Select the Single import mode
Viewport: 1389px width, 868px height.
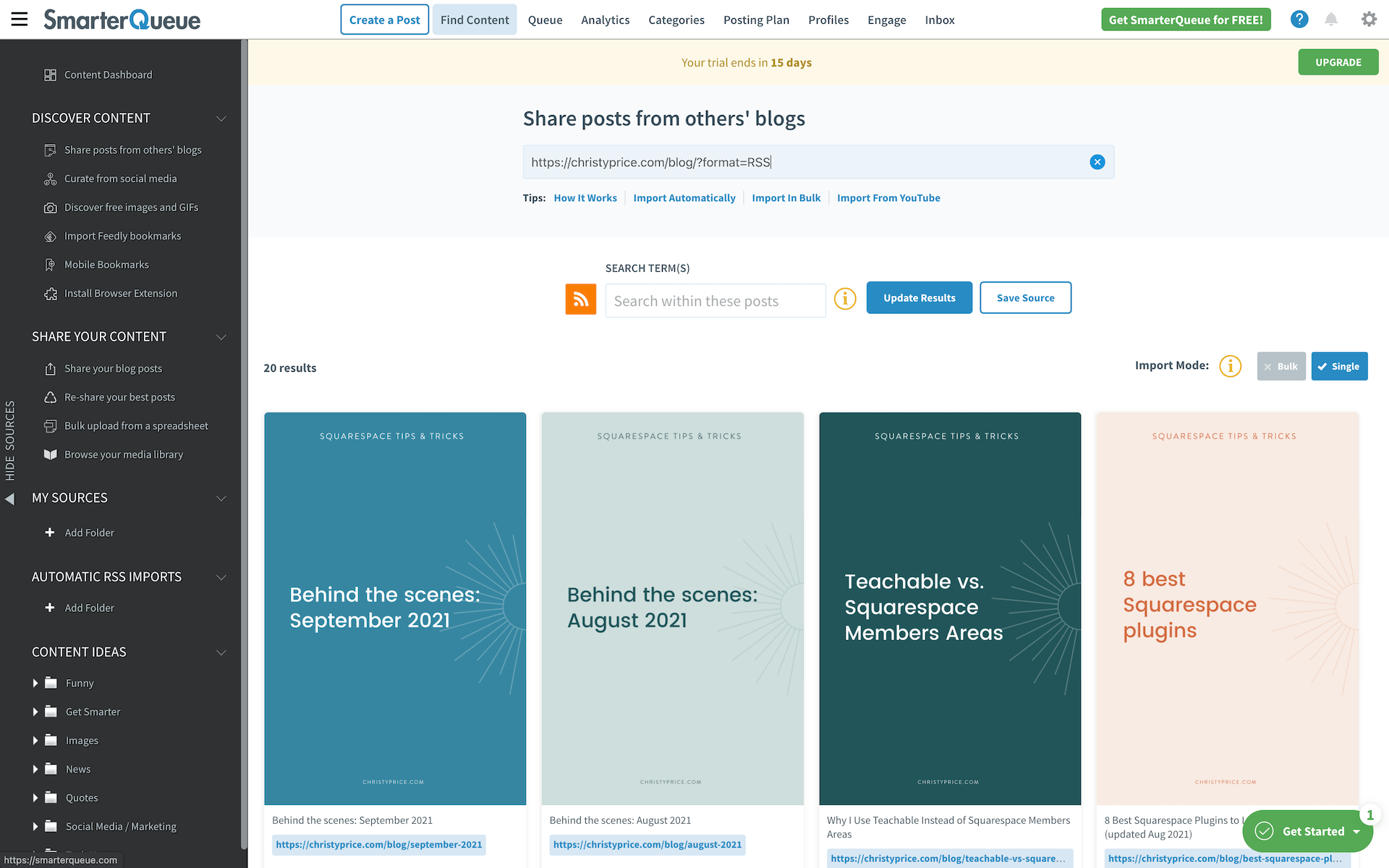coord(1339,367)
